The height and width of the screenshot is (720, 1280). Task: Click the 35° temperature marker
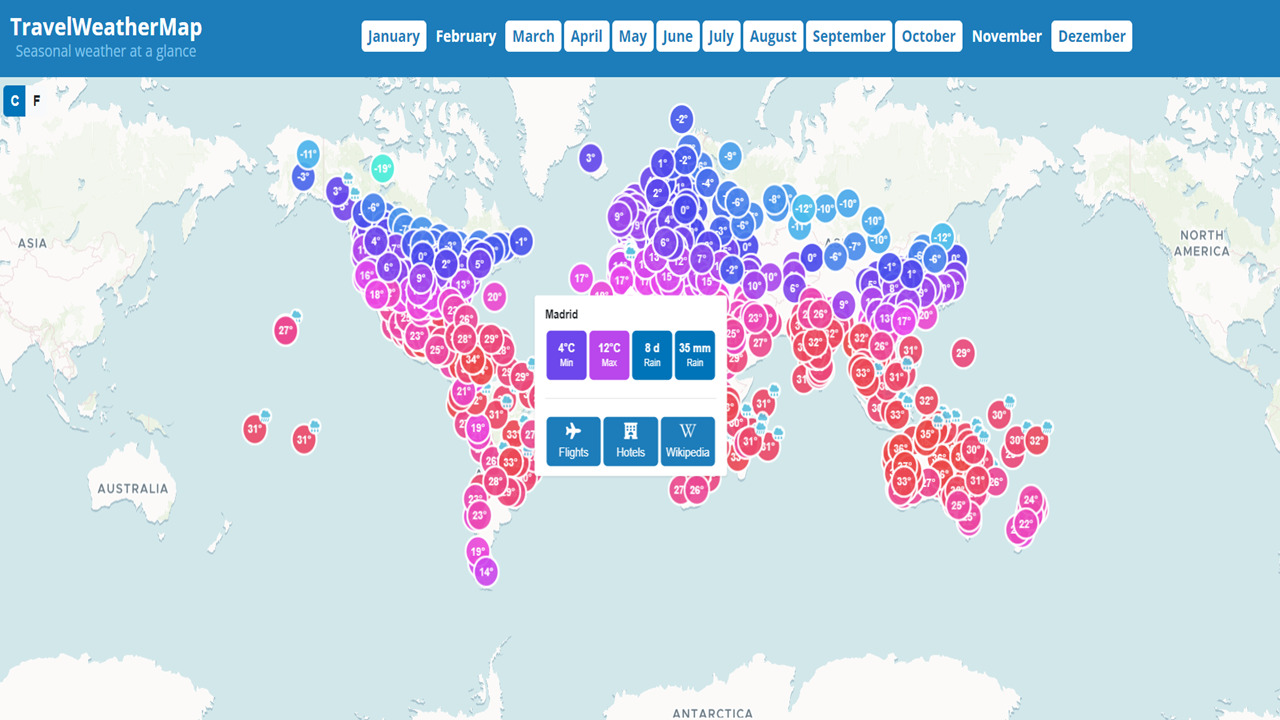point(927,435)
